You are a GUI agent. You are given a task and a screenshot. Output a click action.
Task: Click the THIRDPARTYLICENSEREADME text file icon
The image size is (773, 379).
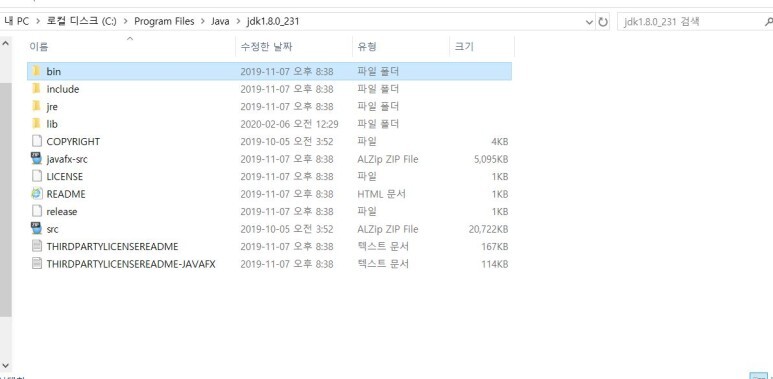coord(36,246)
